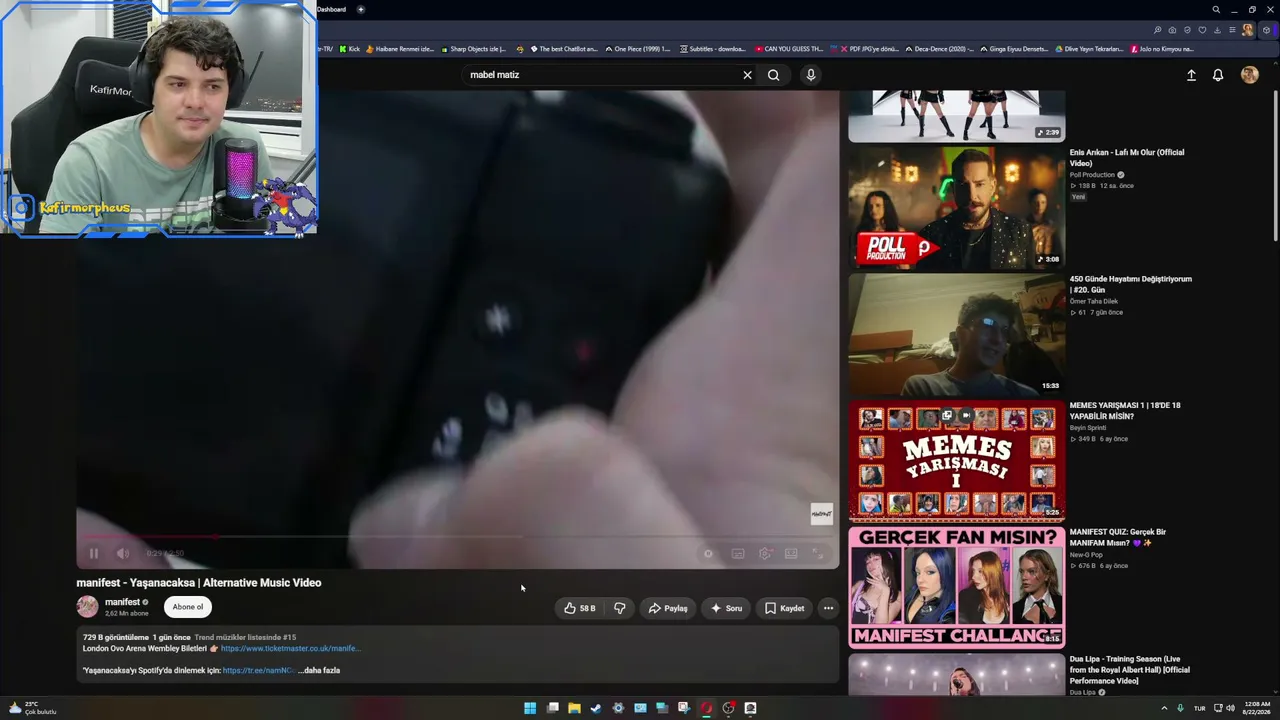Open the YouTube notifications bell
This screenshot has height=720, width=1280.
coord(1218,75)
